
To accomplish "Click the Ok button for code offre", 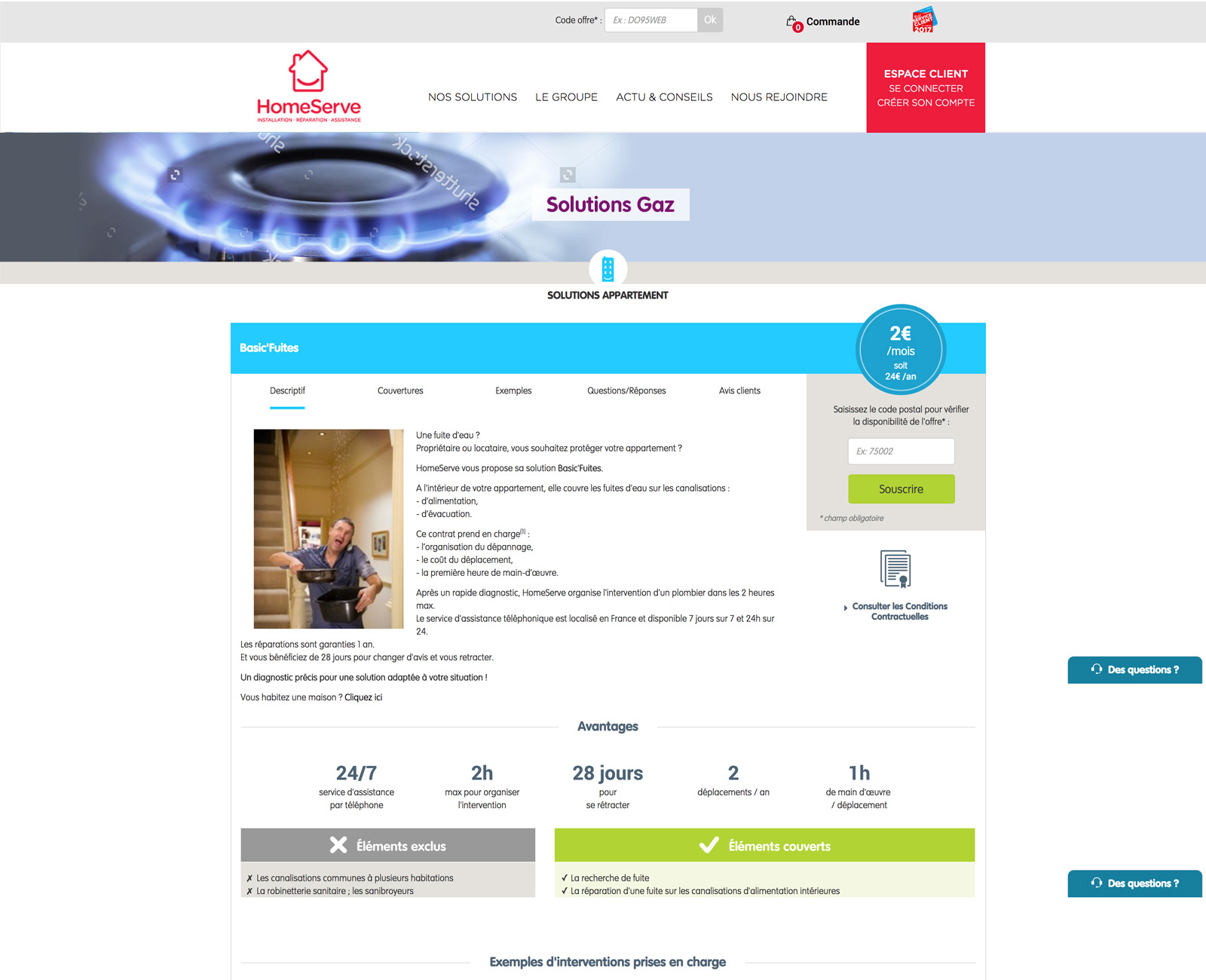I will [710, 20].
